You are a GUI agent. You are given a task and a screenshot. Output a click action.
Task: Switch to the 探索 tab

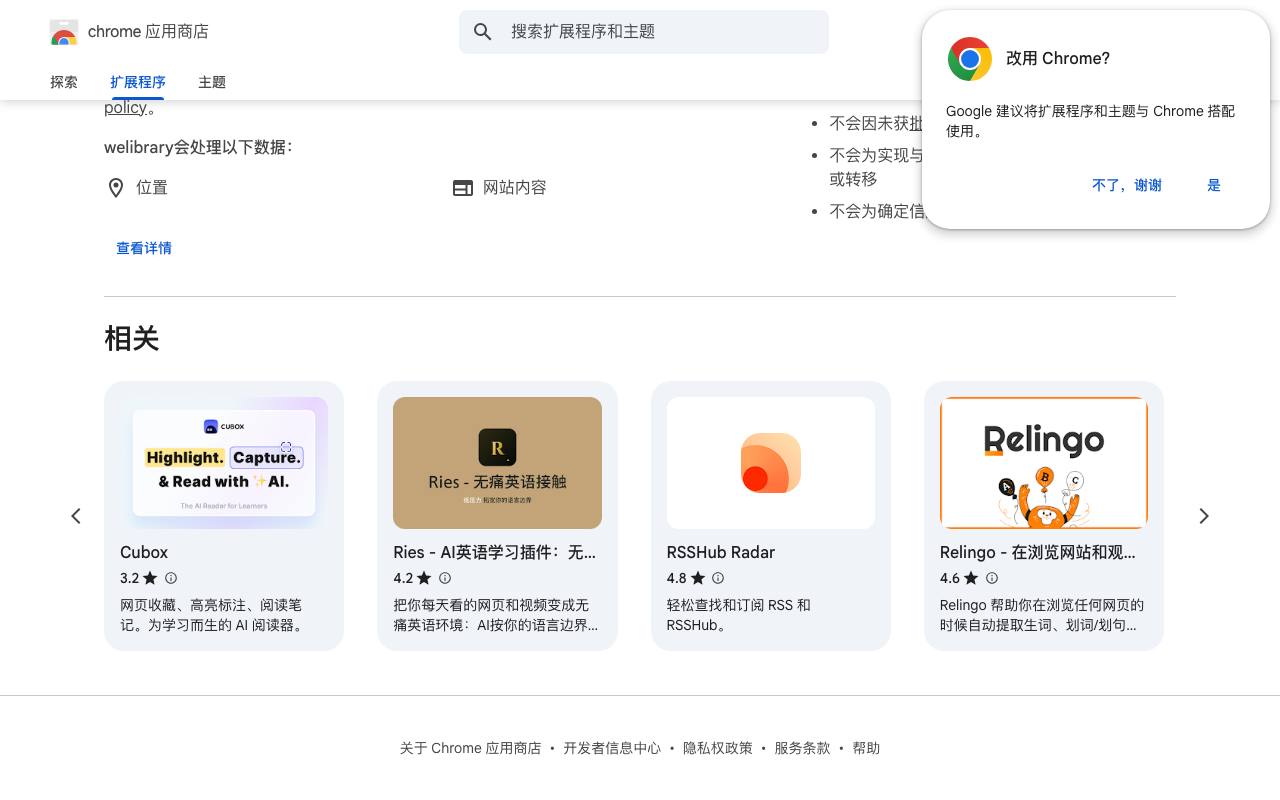64,82
